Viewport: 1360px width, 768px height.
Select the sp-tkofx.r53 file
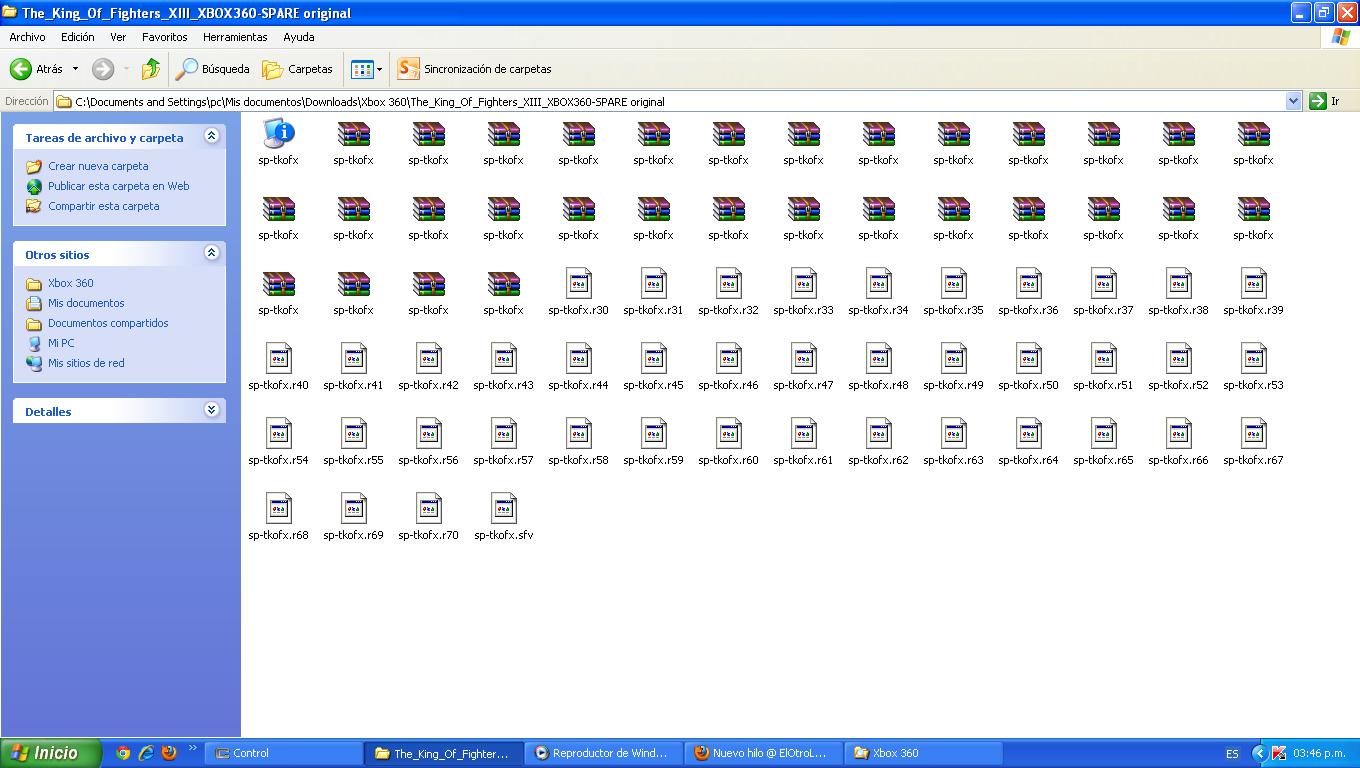(1253, 367)
